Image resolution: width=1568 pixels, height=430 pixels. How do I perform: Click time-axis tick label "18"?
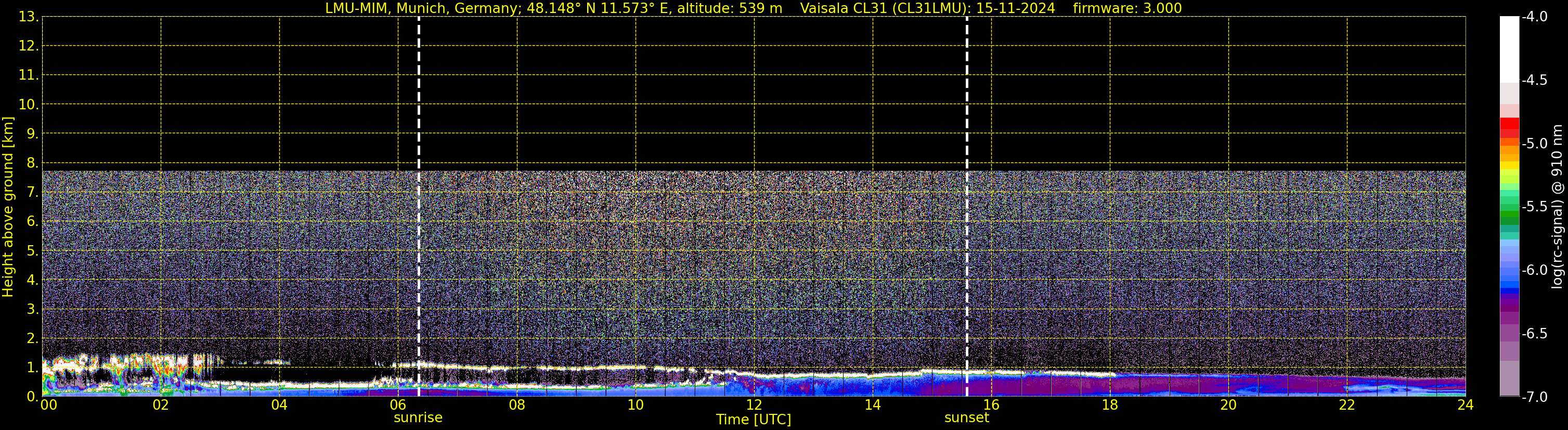point(1110,405)
